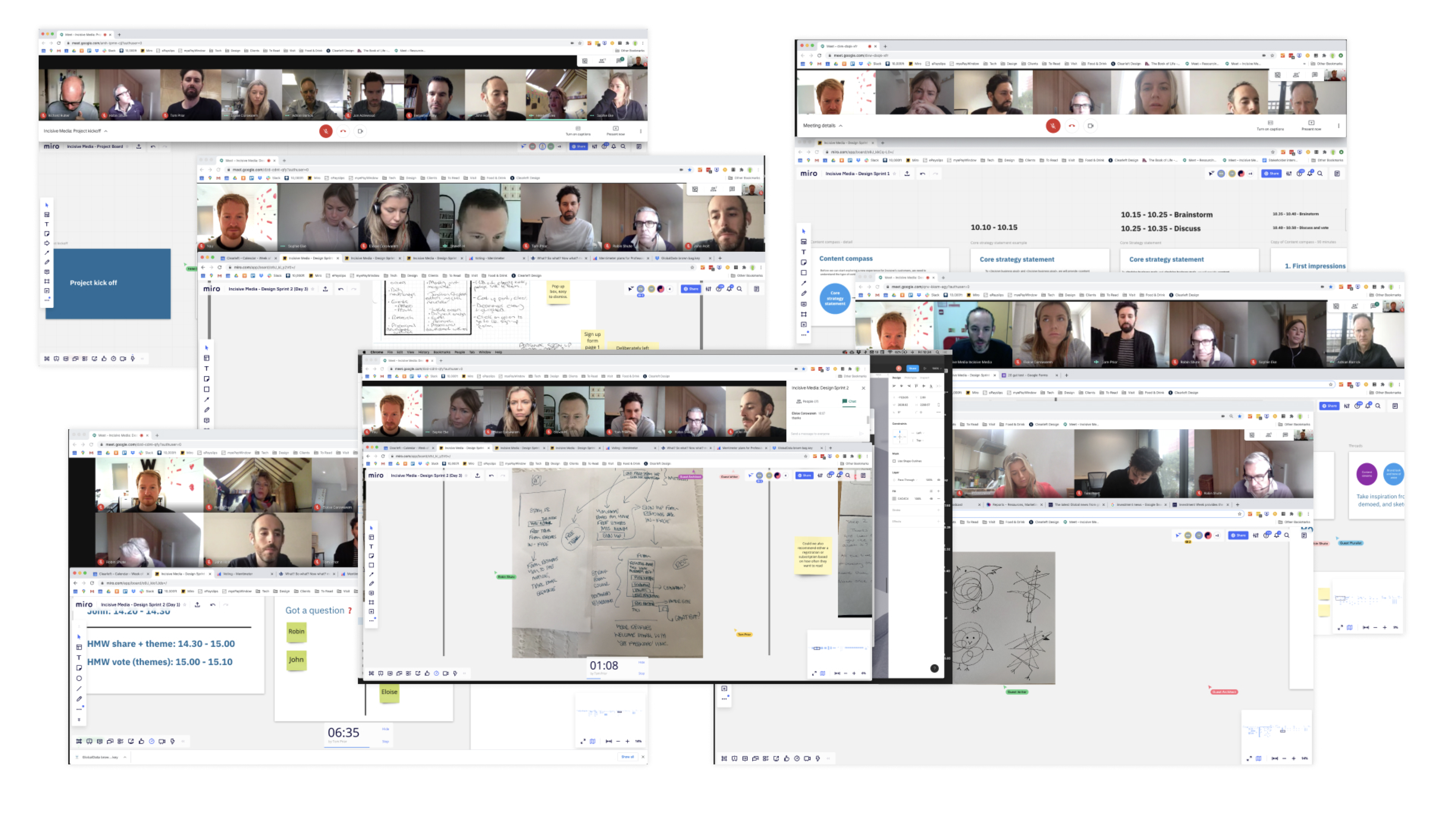
Task: Open chat in the Meeting details Meet window
Action: pos(1315,75)
